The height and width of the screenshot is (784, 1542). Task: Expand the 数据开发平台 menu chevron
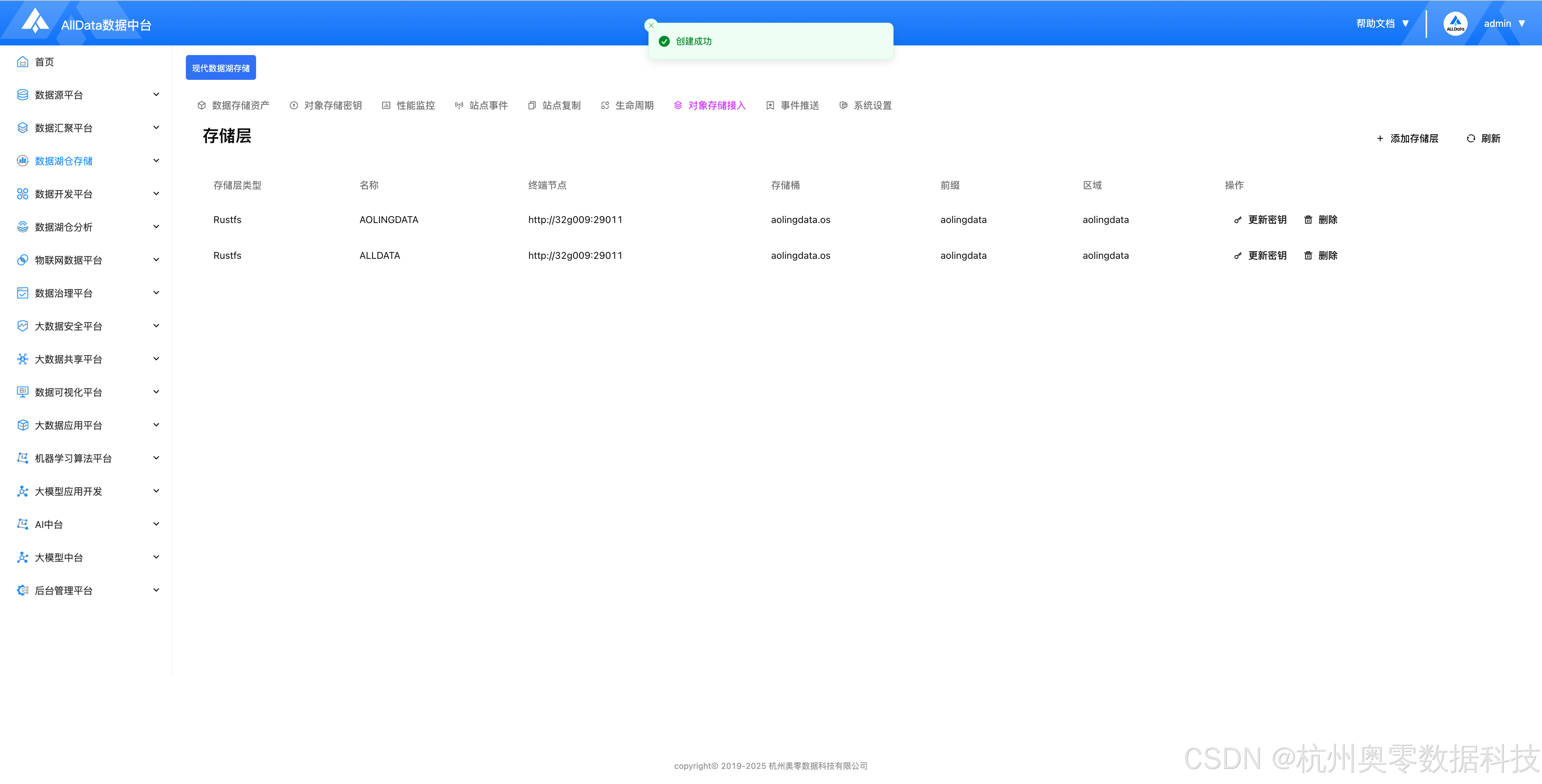point(156,193)
